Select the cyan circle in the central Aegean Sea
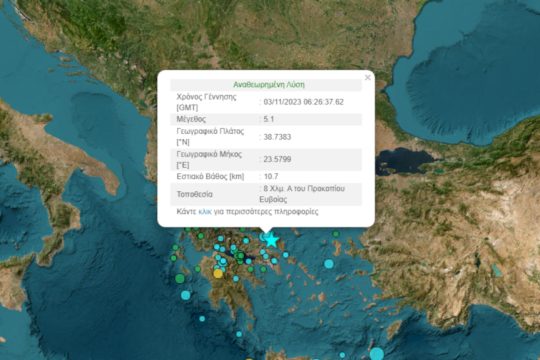The height and width of the screenshot is (360, 540). [x=329, y=264]
